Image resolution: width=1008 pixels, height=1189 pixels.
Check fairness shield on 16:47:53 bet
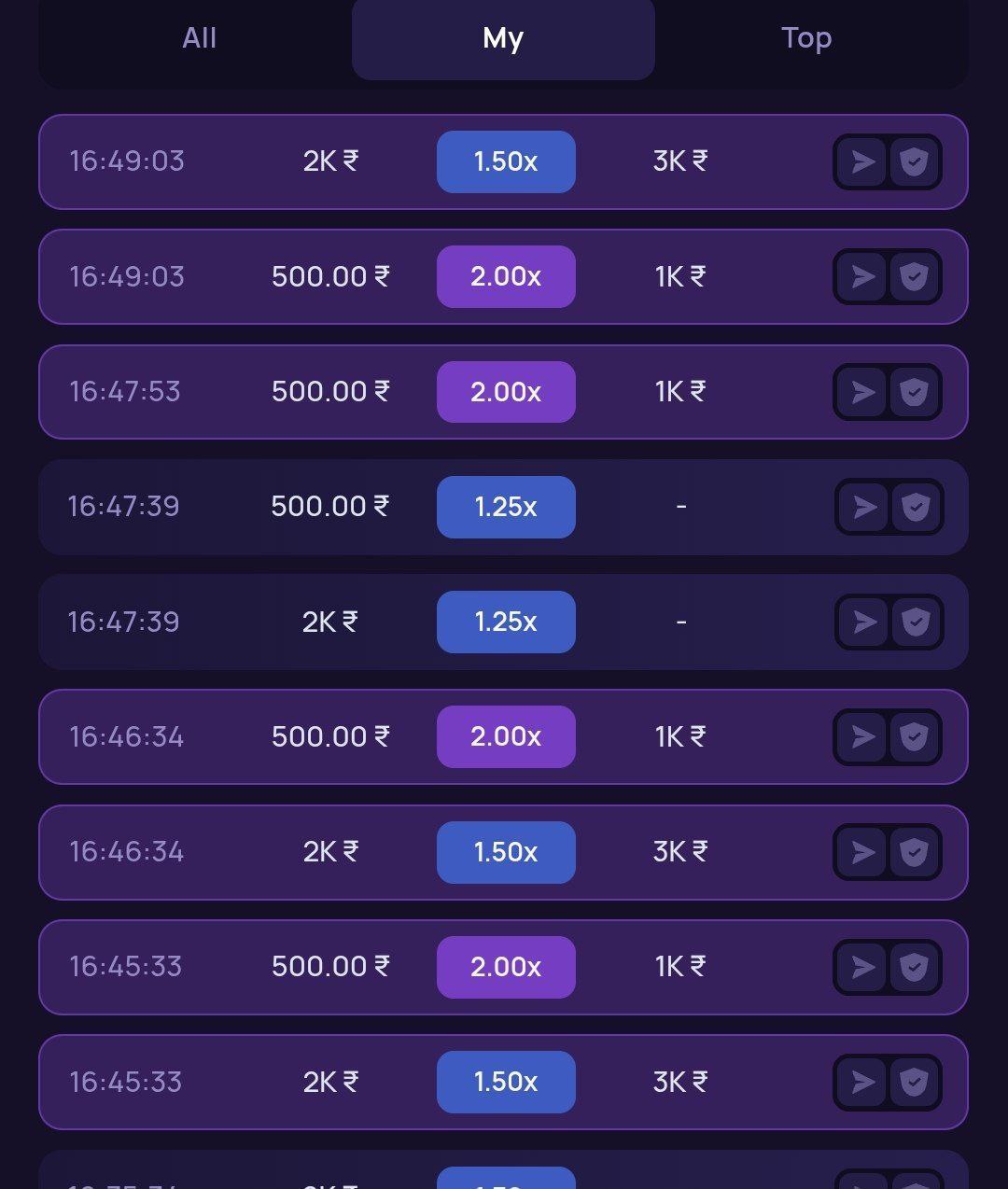[x=914, y=392]
